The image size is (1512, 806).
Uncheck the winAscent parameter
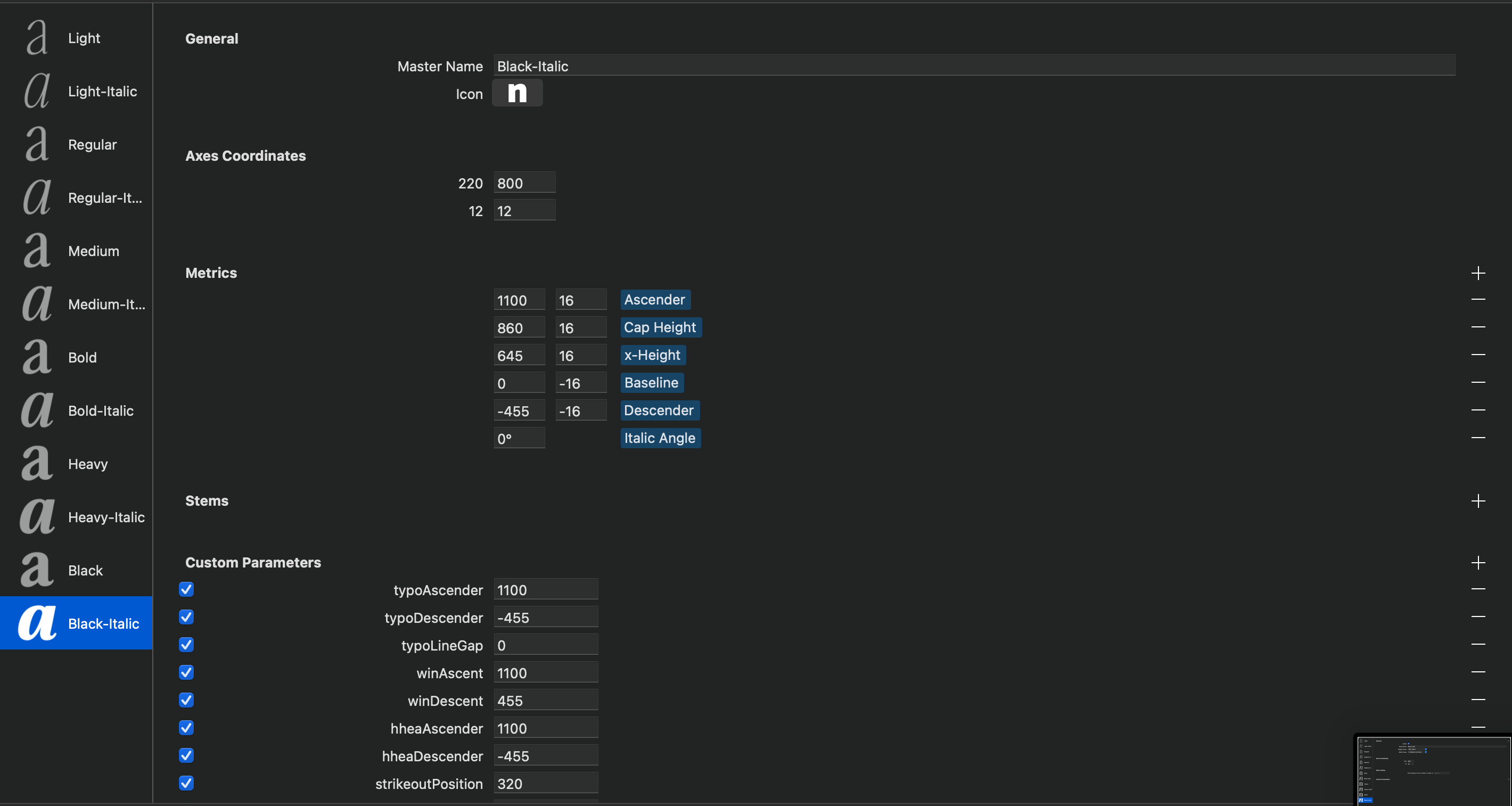186,672
